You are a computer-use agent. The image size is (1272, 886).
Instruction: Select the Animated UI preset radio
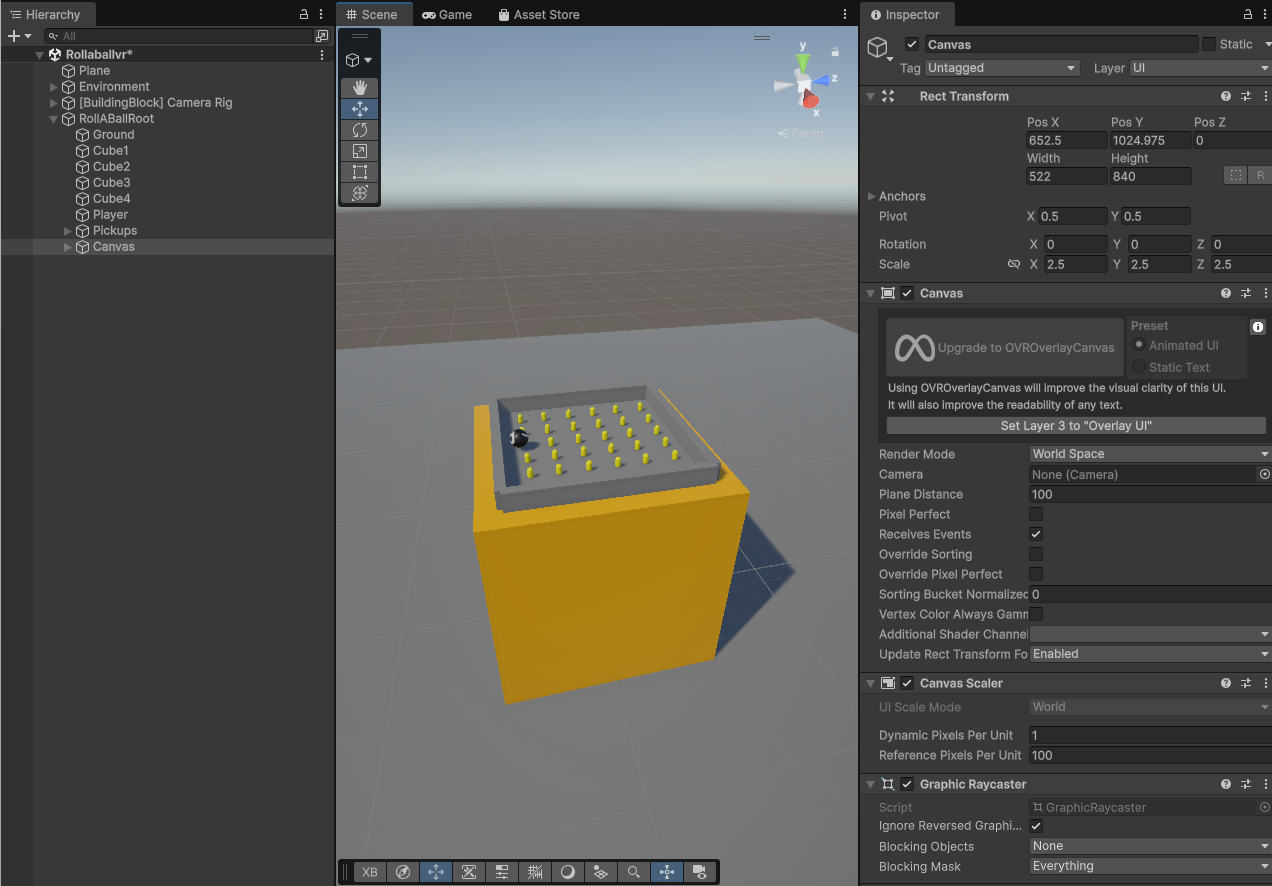click(1139, 345)
